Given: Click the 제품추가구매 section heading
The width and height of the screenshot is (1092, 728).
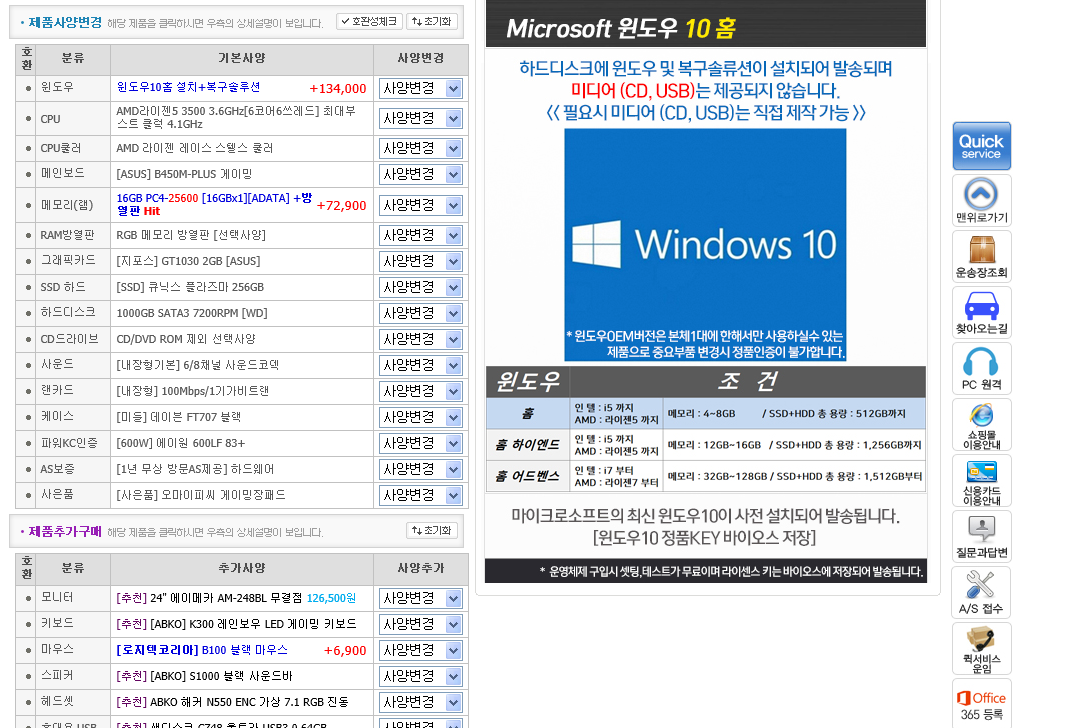Looking at the screenshot, I should 65,532.
